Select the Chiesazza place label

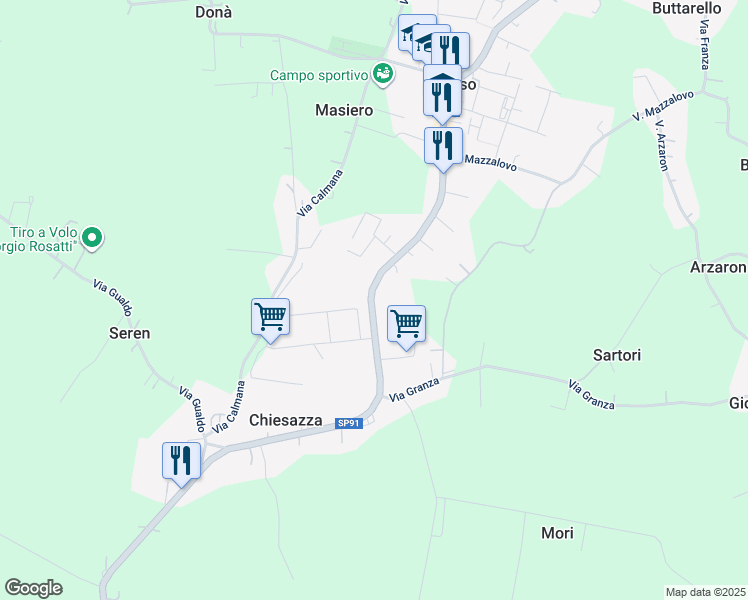286,420
